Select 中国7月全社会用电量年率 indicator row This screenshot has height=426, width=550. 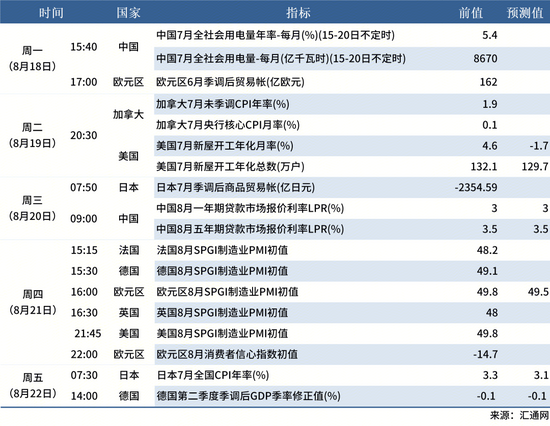[275, 35]
